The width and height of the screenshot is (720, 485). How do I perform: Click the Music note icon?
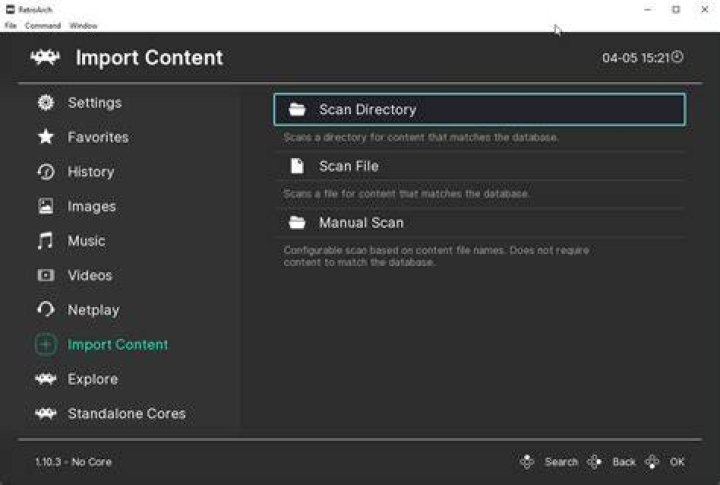coord(45,241)
